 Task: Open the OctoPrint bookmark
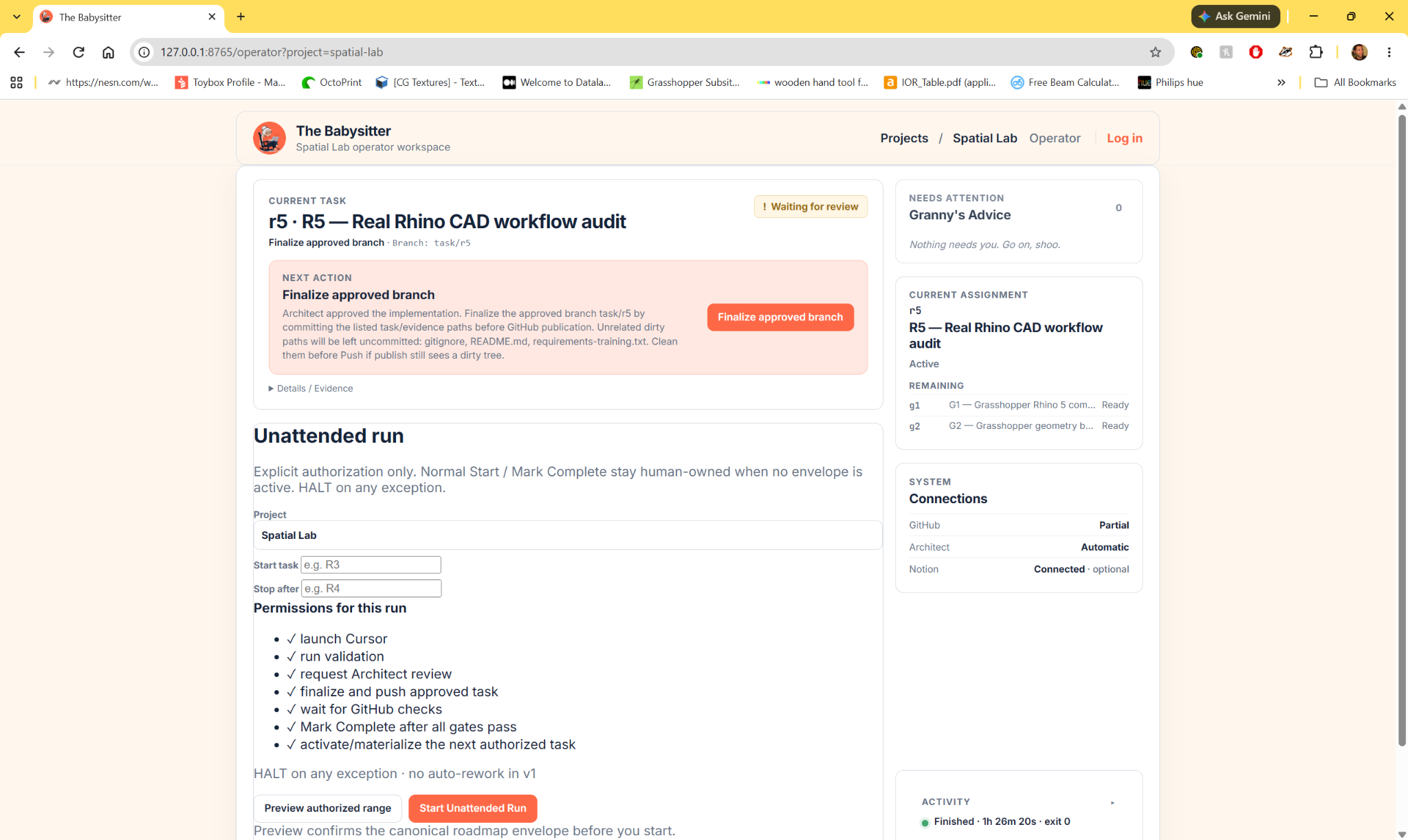(x=331, y=82)
